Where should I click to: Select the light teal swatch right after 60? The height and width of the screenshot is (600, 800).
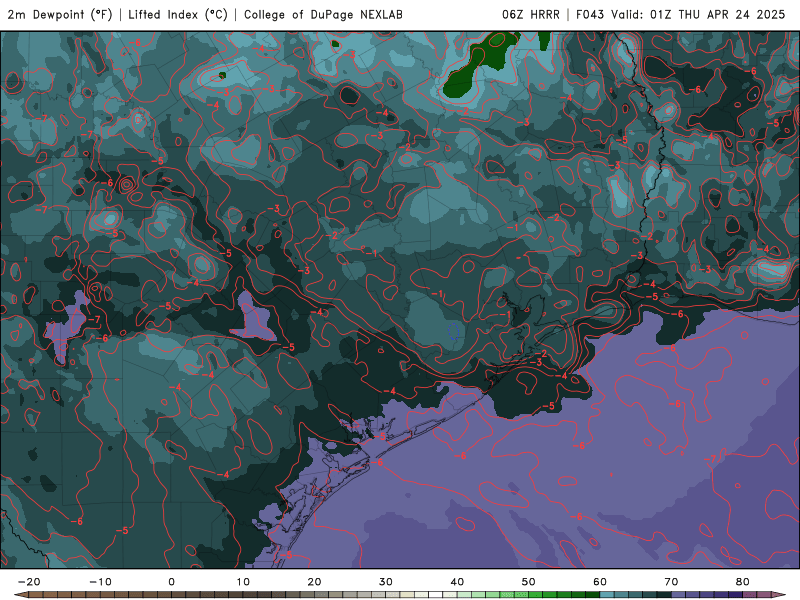tap(607, 594)
